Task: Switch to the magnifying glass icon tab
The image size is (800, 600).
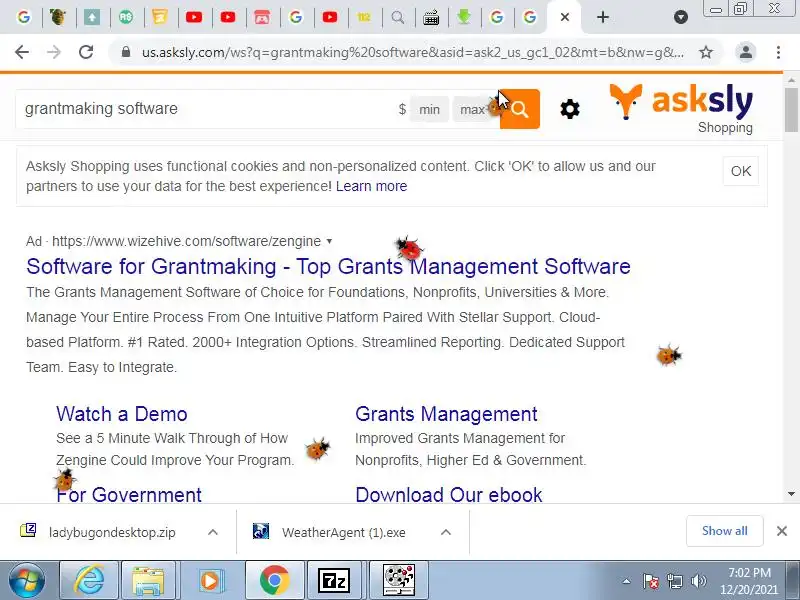Action: pyautogui.click(x=397, y=17)
